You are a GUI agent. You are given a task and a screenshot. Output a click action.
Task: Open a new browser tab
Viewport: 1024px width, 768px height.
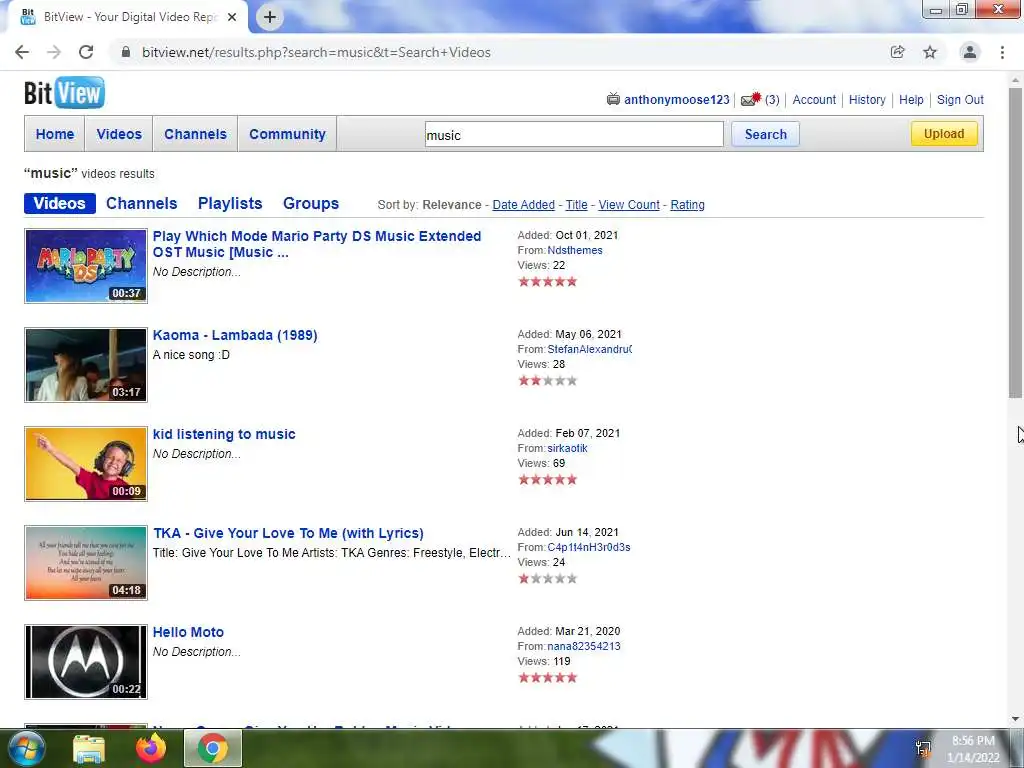coord(270,17)
